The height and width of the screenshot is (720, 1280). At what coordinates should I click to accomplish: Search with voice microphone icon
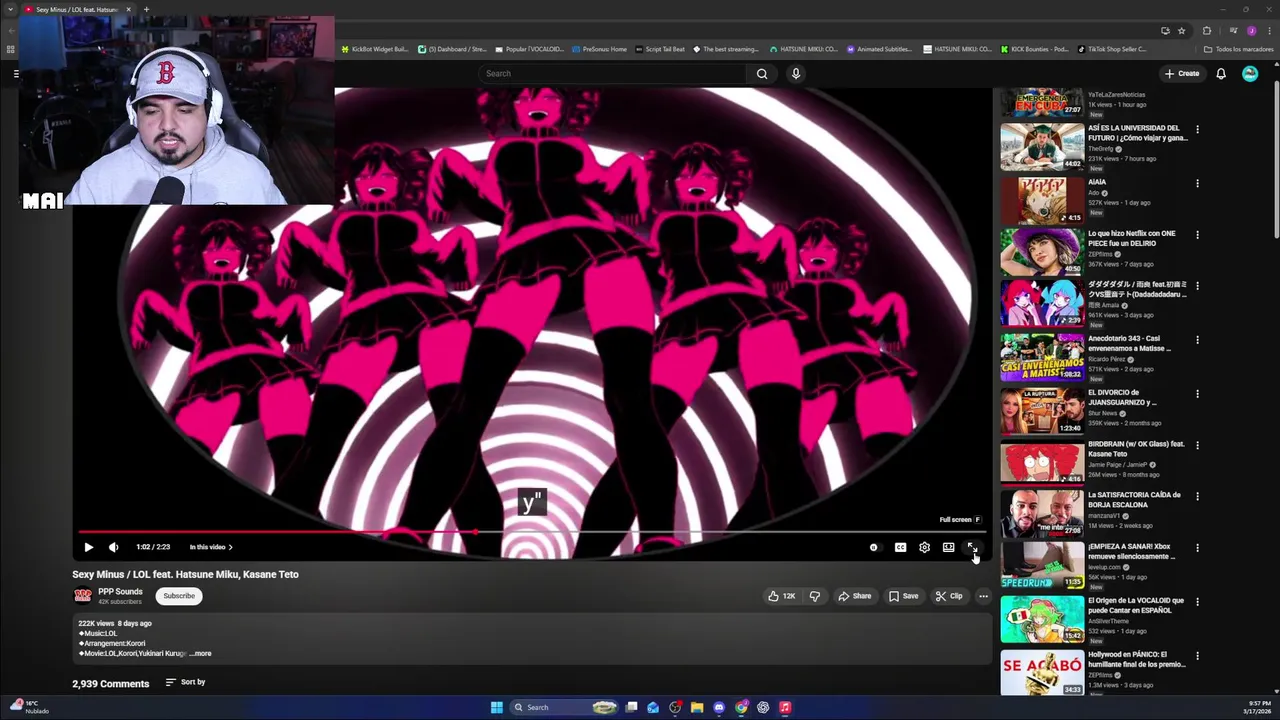[x=796, y=73]
